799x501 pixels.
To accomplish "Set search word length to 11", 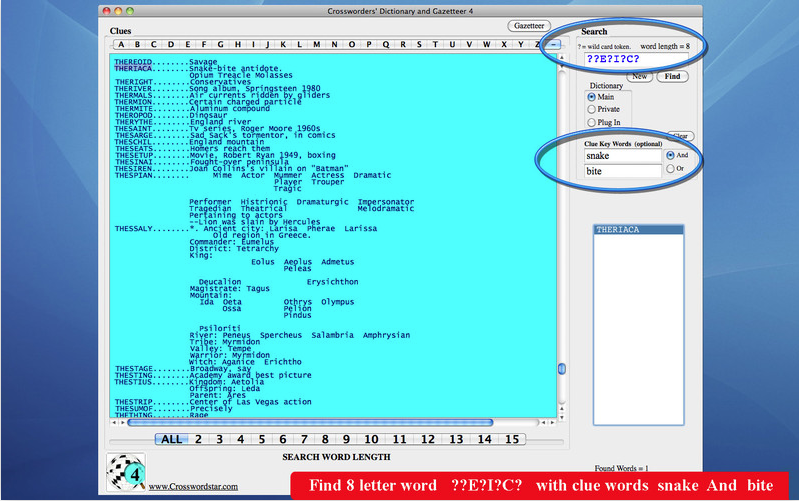I will click(400, 439).
